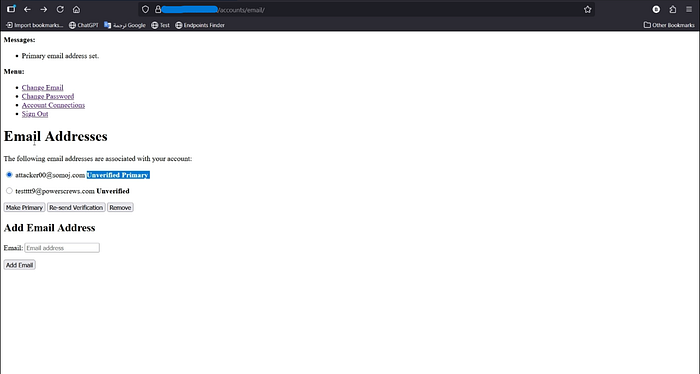The height and width of the screenshot is (374, 700).
Task: Open the browser home page
Action: (x=76, y=9)
